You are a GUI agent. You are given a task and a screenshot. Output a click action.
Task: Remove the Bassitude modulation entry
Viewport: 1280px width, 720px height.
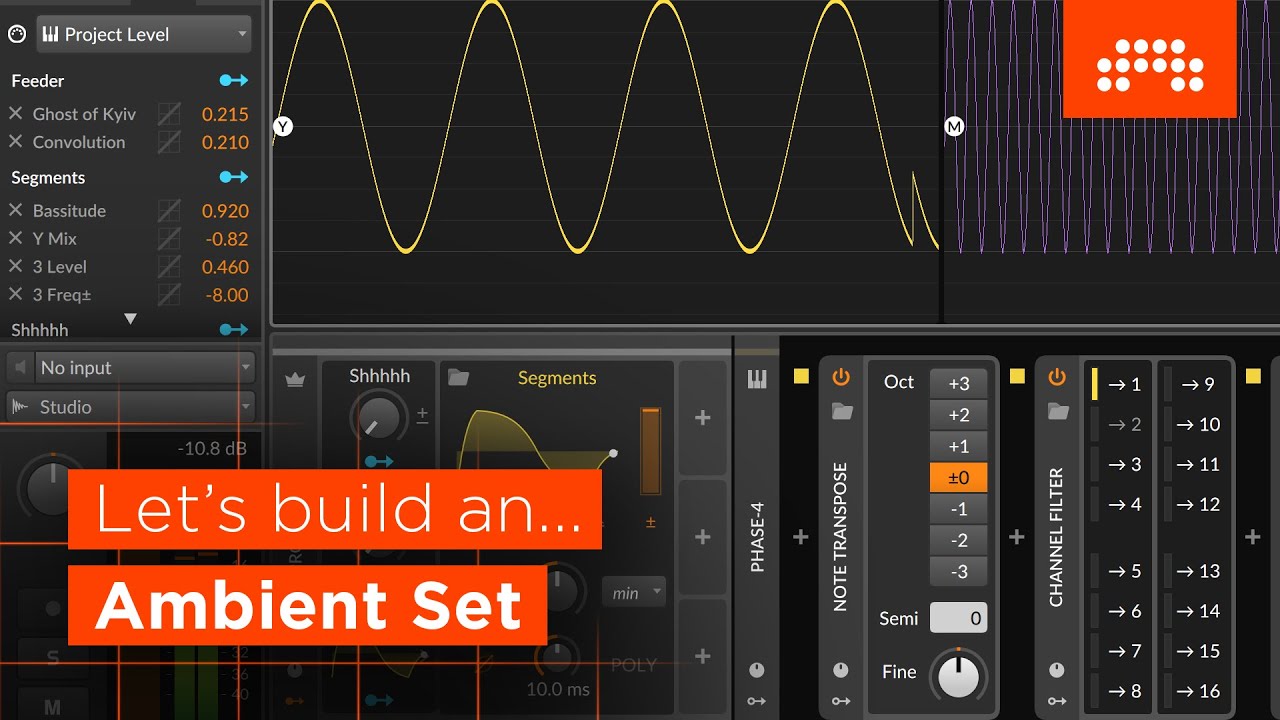click(15, 210)
